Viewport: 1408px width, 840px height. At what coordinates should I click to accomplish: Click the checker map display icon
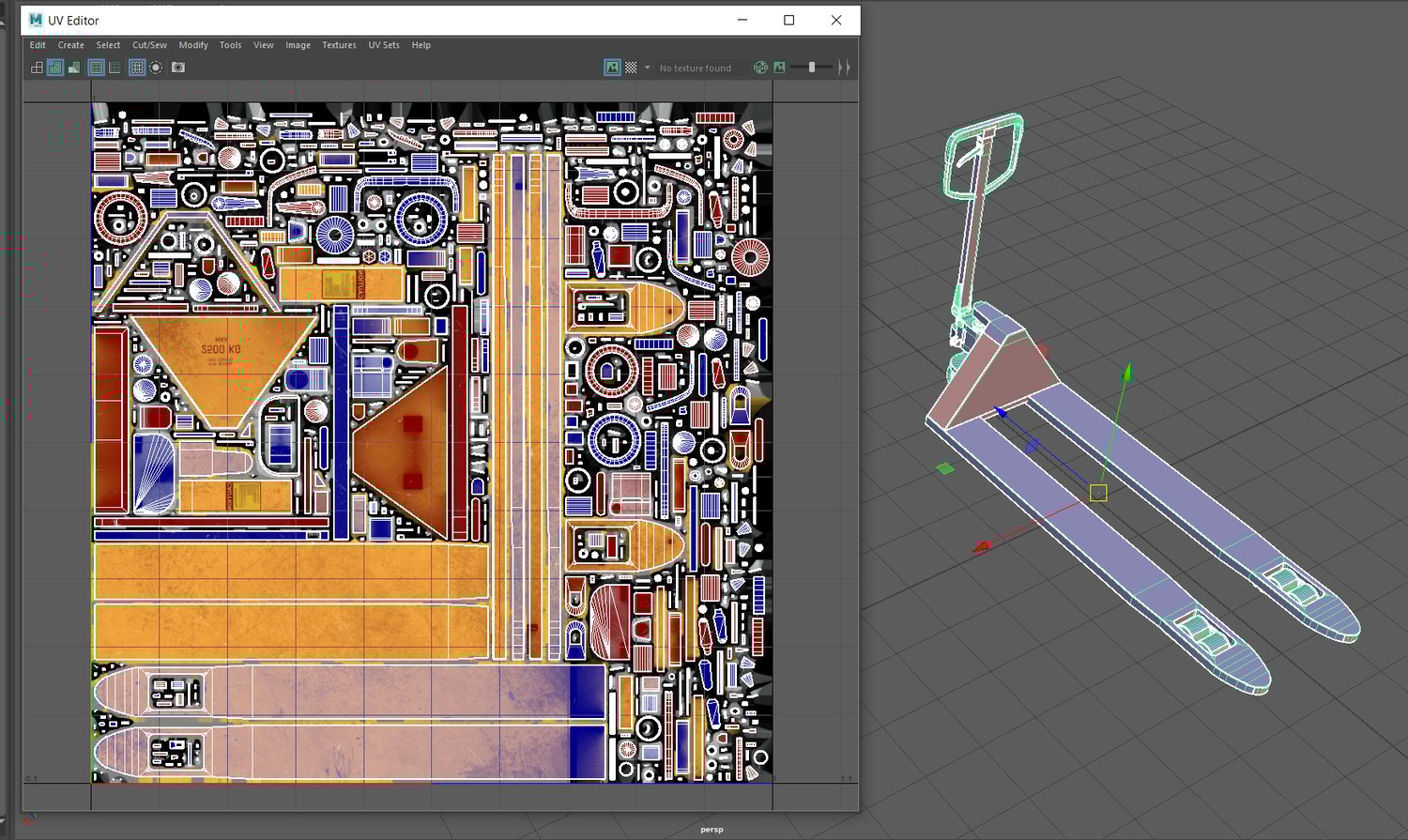click(x=631, y=68)
